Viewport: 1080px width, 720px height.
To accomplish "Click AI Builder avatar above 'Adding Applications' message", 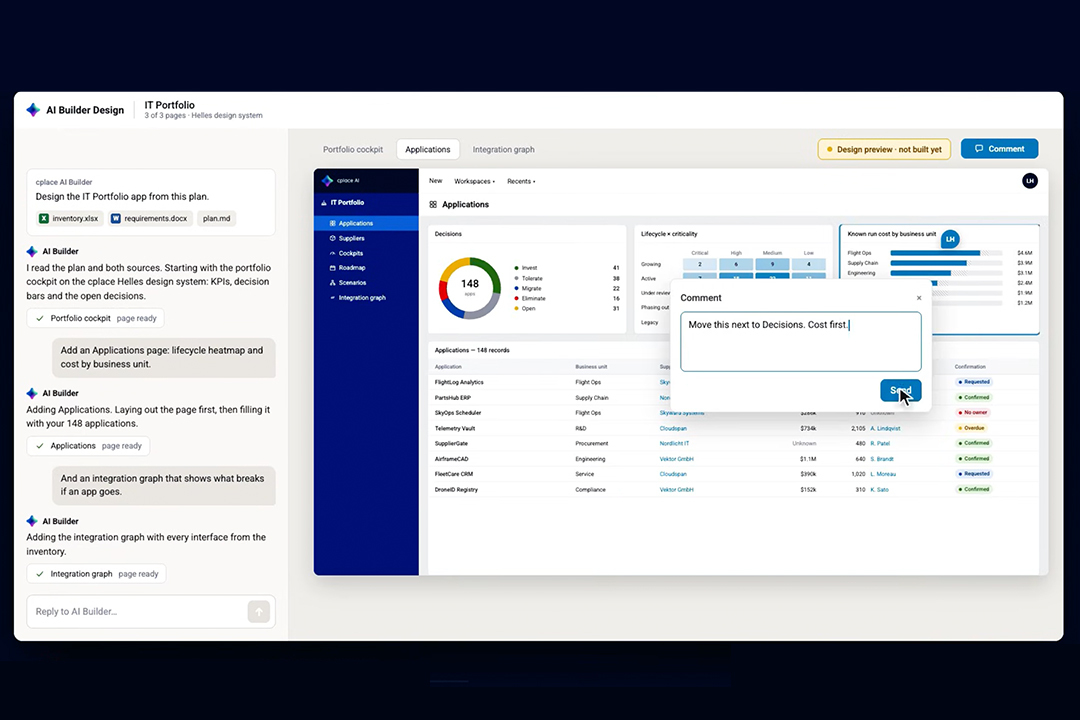I will coord(32,393).
